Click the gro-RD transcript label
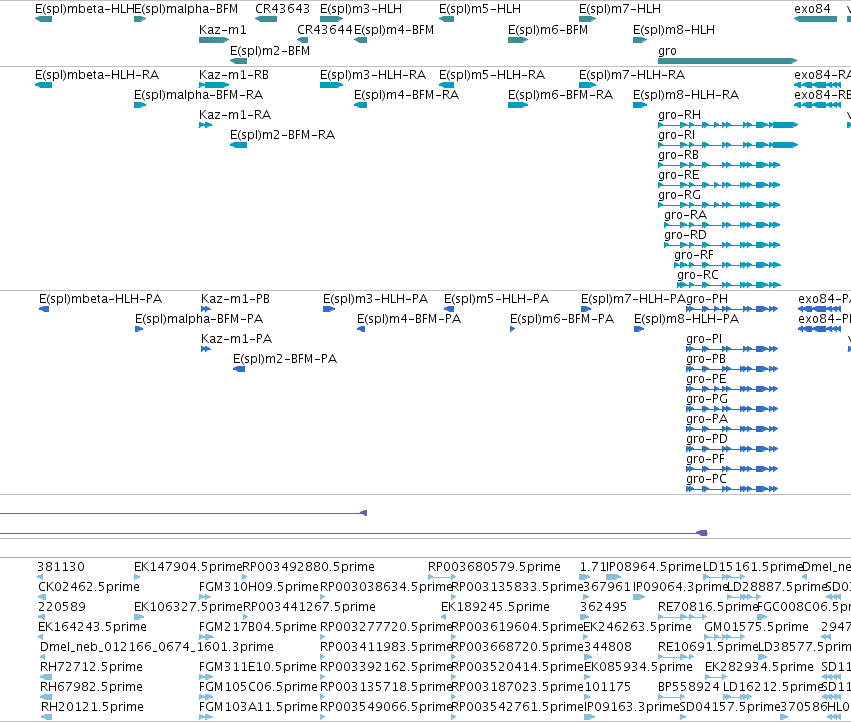The height and width of the screenshot is (722, 851). pyautogui.click(x=685, y=235)
